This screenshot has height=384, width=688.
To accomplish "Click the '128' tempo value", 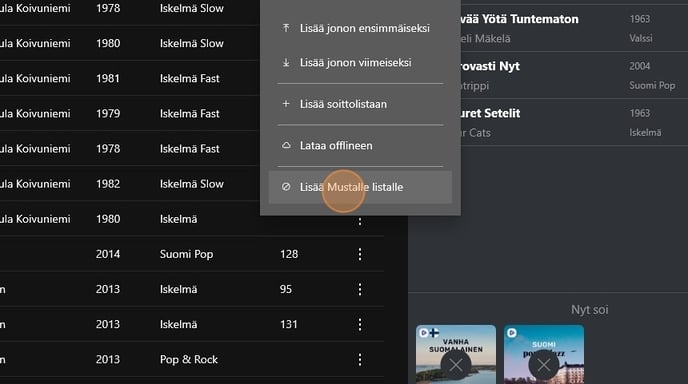I will coord(289,254).
